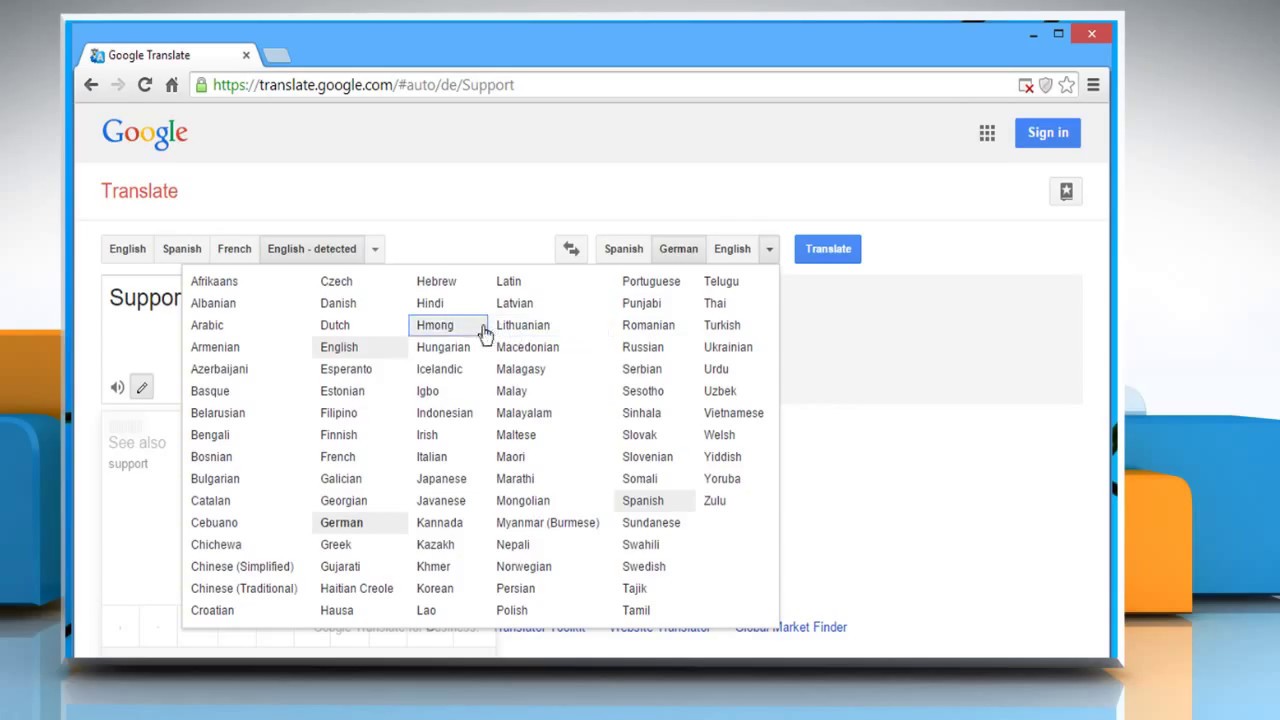Go to the browser home icon
Image resolution: width=1280 pixels, height=720 pixels.
172,85
